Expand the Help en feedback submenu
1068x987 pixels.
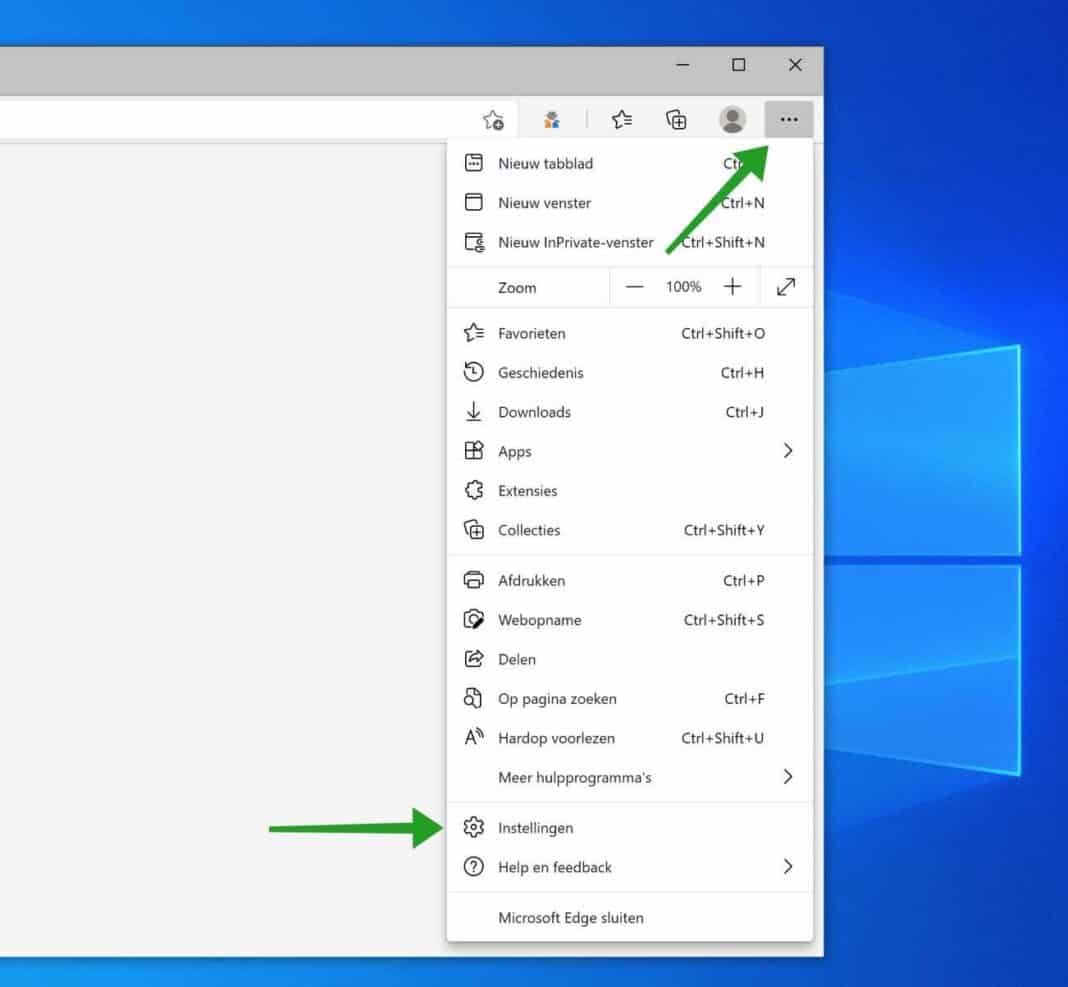(x=788, y=867)
